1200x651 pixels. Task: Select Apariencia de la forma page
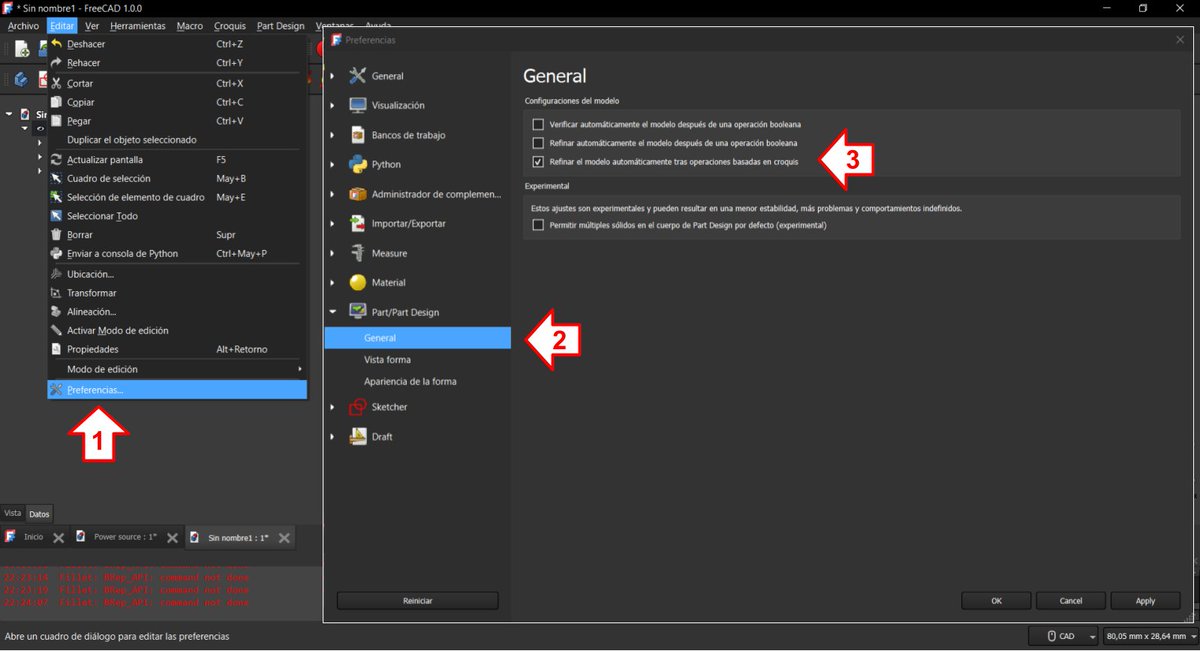coord(410,382)
